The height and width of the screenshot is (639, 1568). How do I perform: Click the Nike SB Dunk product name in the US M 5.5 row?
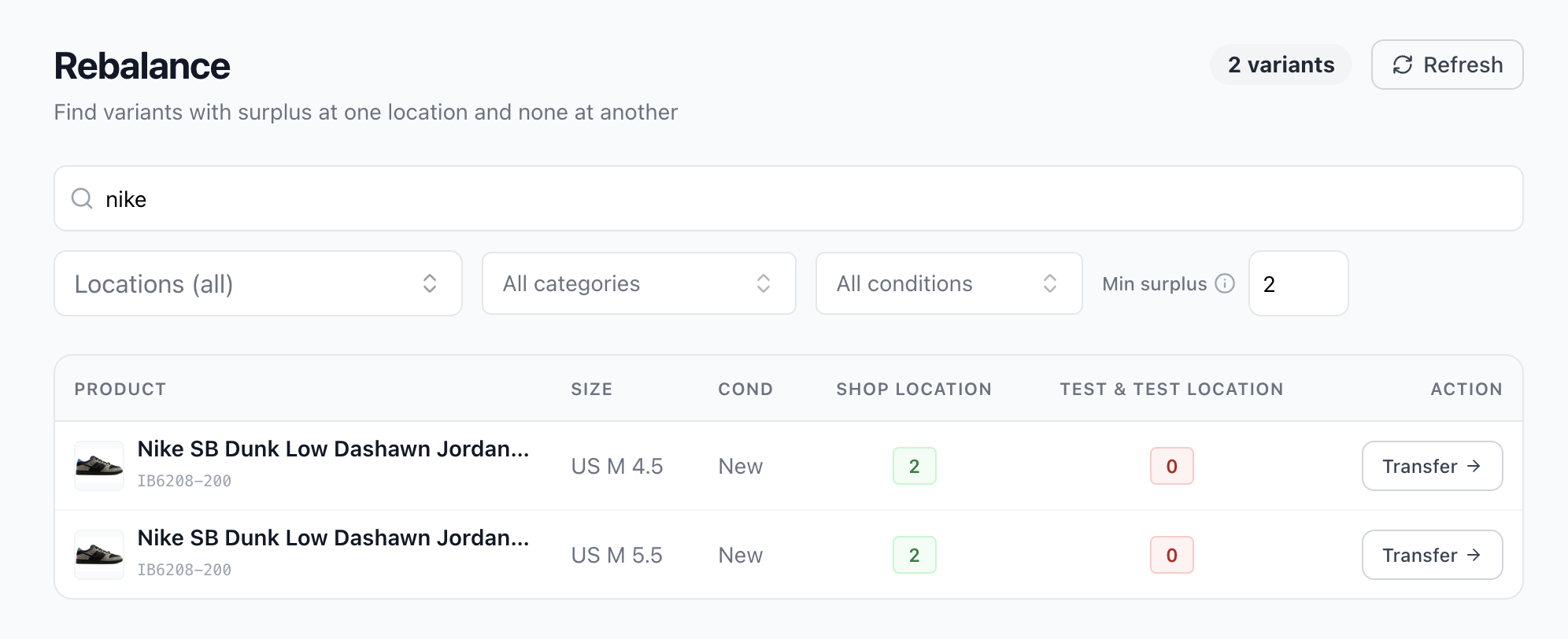pos(333,537)
